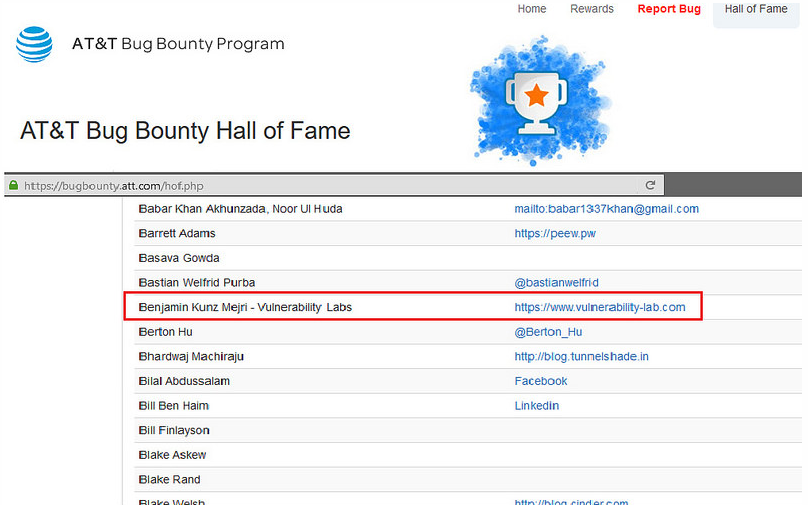Reload the page with the refresh icon

tap(650, 185)
